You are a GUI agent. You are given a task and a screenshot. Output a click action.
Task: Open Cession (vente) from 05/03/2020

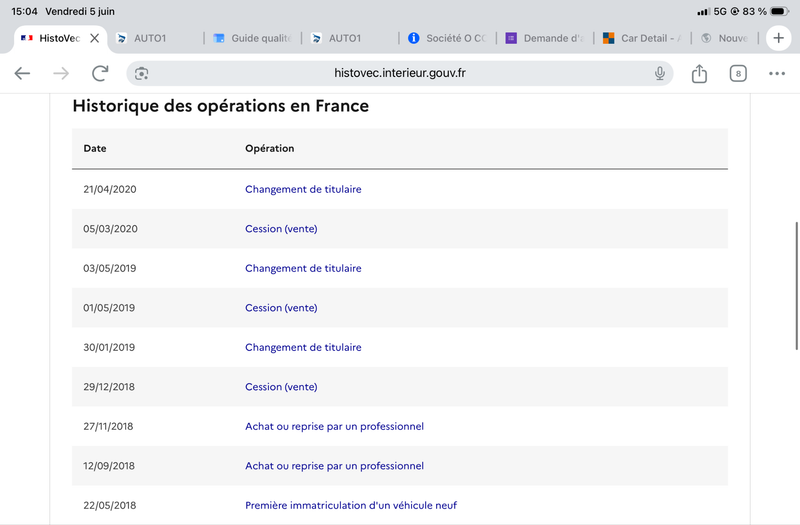(x=281, y=229)
